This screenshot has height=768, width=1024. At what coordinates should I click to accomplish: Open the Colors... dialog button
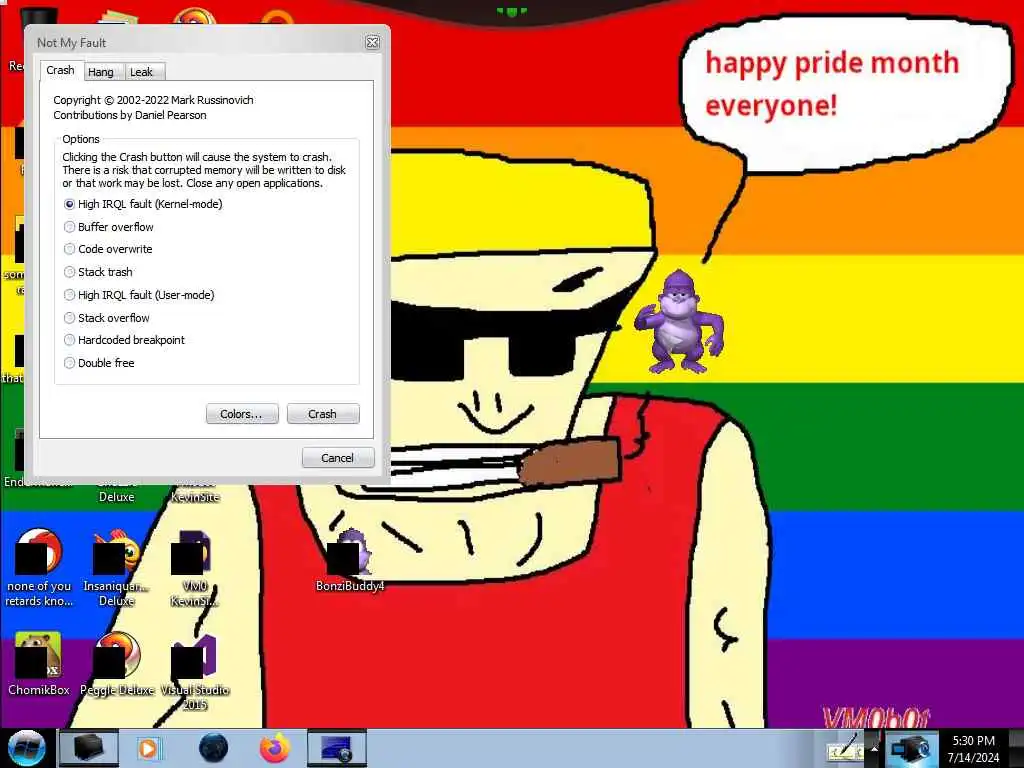click(x=242, y=414)
